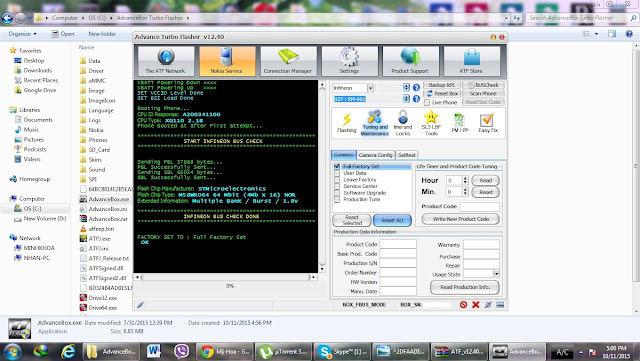Open Organize menu in Explorer

coord(22,34)
